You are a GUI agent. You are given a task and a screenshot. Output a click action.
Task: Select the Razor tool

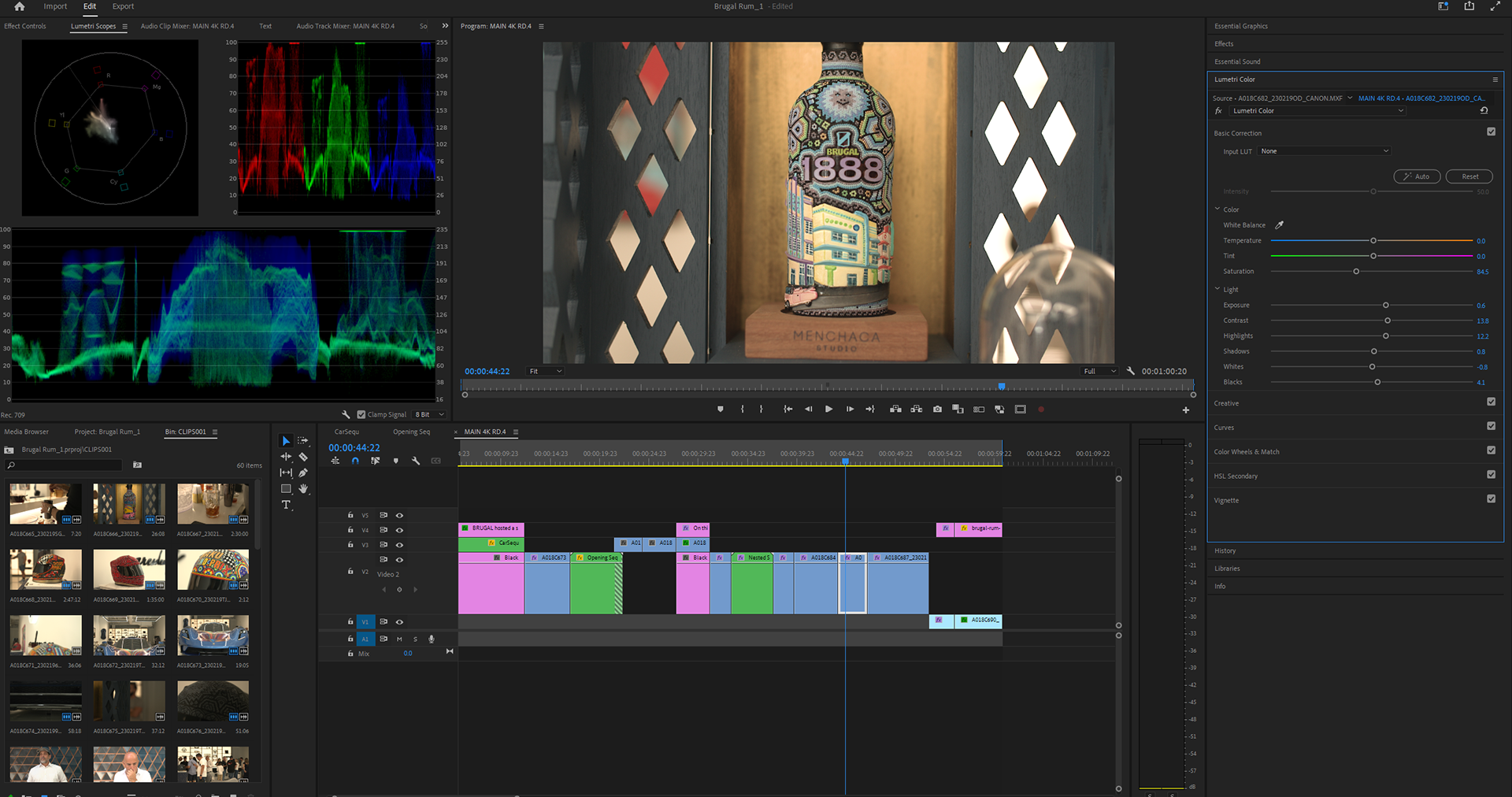point(303,457)
